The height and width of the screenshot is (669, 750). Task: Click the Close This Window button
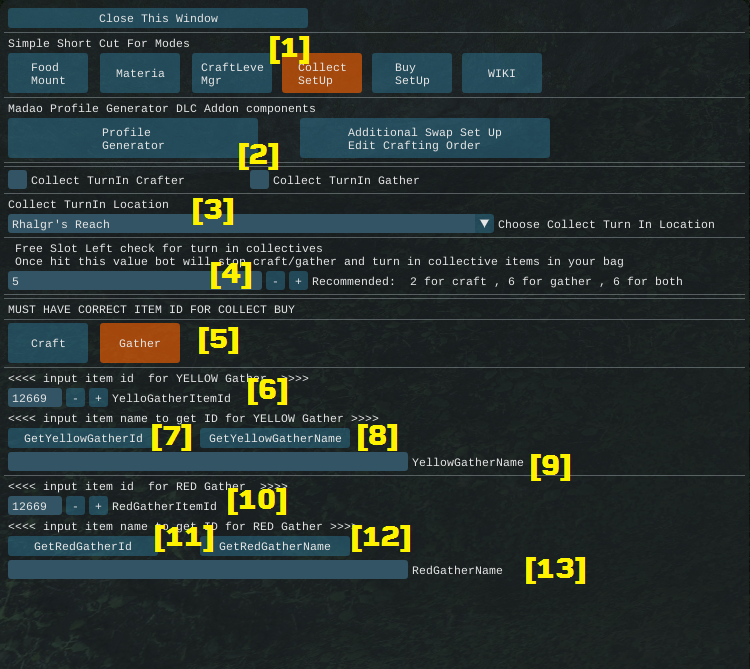pos(158,18)
